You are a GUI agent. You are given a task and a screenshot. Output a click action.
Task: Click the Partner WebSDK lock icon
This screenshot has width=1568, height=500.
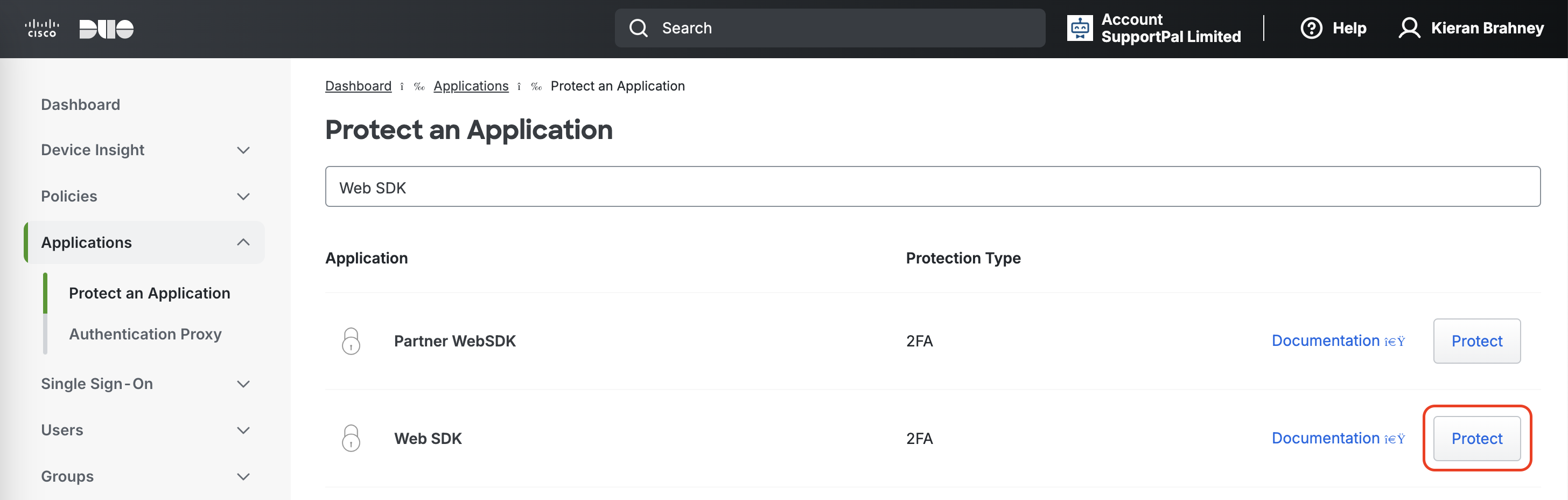(351, 341)
